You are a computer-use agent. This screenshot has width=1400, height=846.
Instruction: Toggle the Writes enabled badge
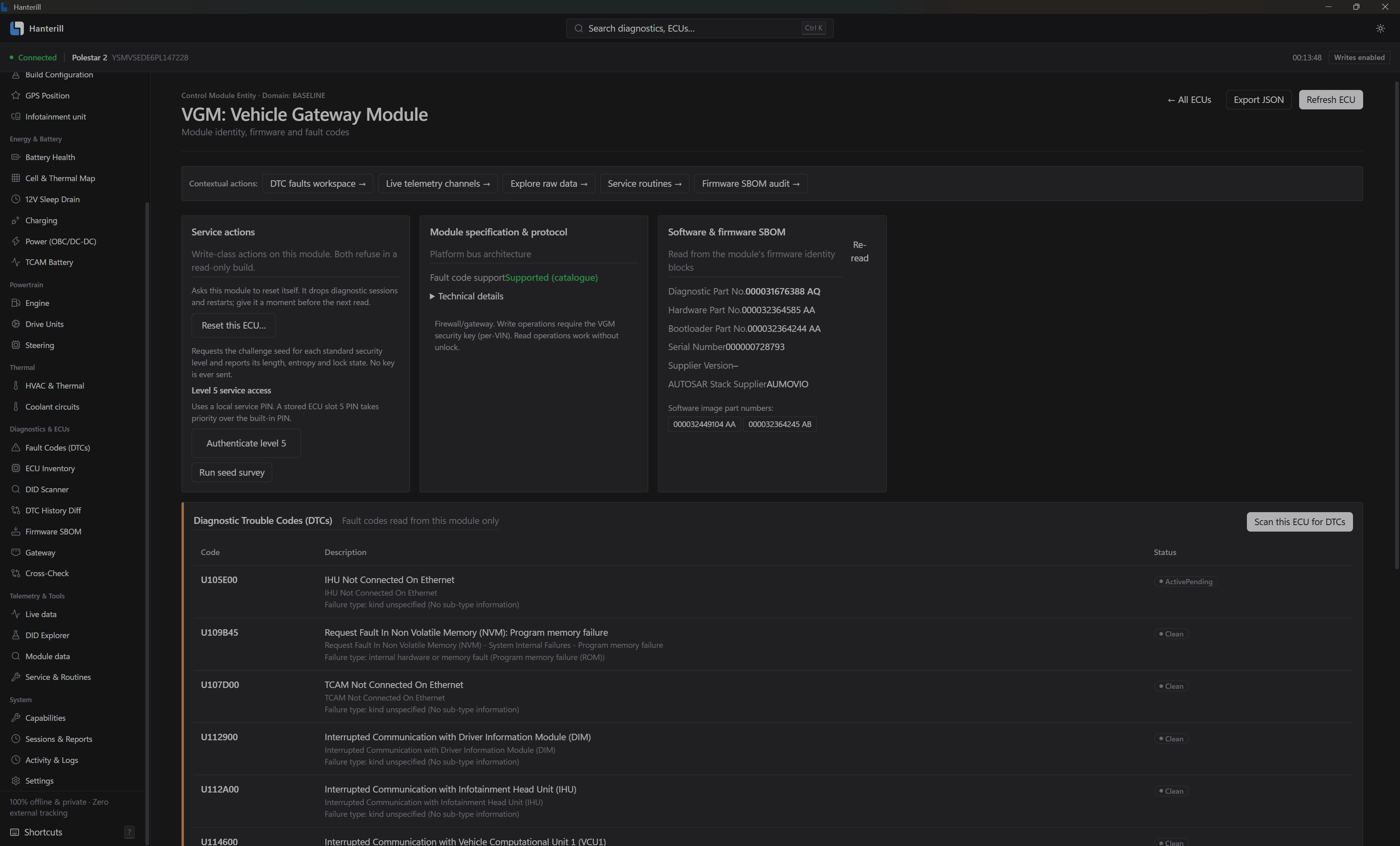pos(1359,58)
